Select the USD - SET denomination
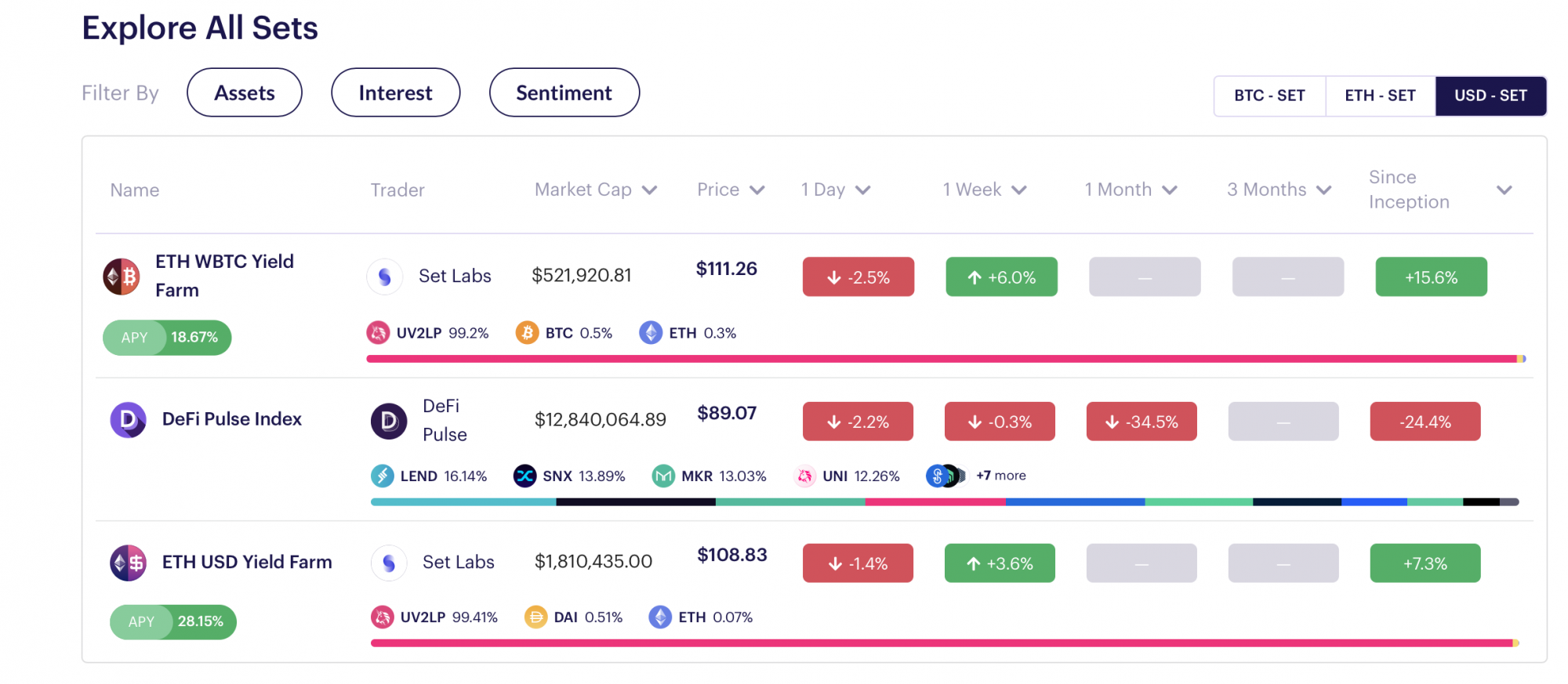 pos(1490,96)
